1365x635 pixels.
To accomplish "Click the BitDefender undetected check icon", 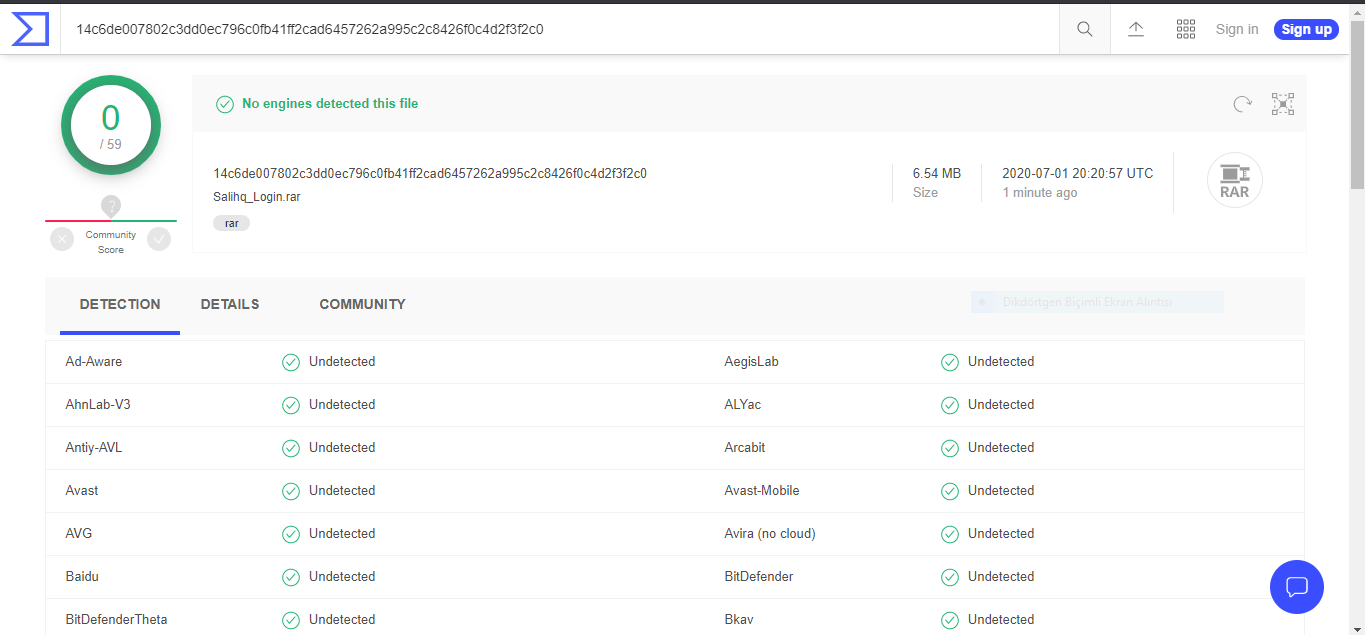I will 950,577.
